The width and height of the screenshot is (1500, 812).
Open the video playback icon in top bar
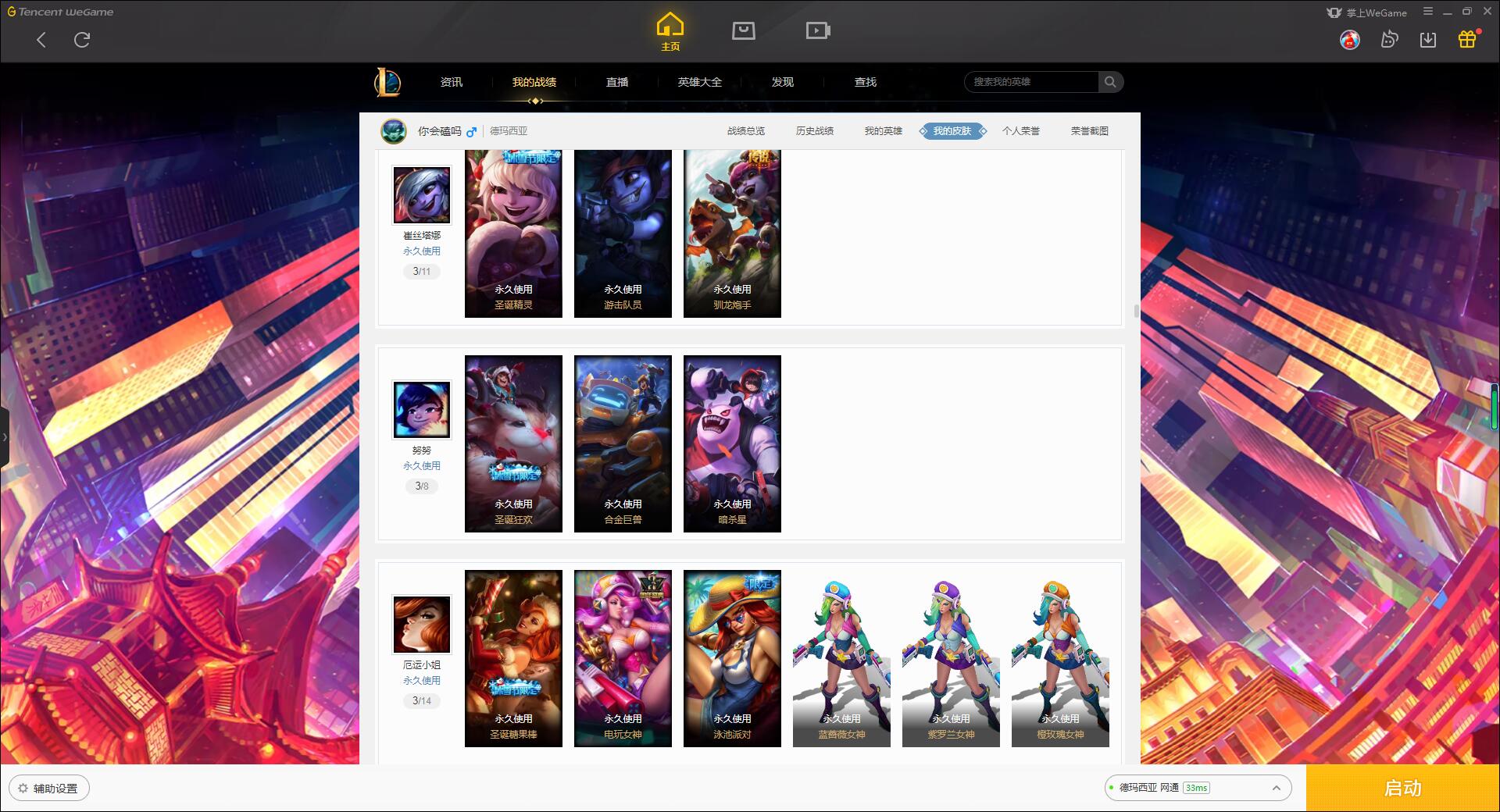[818, 30]
